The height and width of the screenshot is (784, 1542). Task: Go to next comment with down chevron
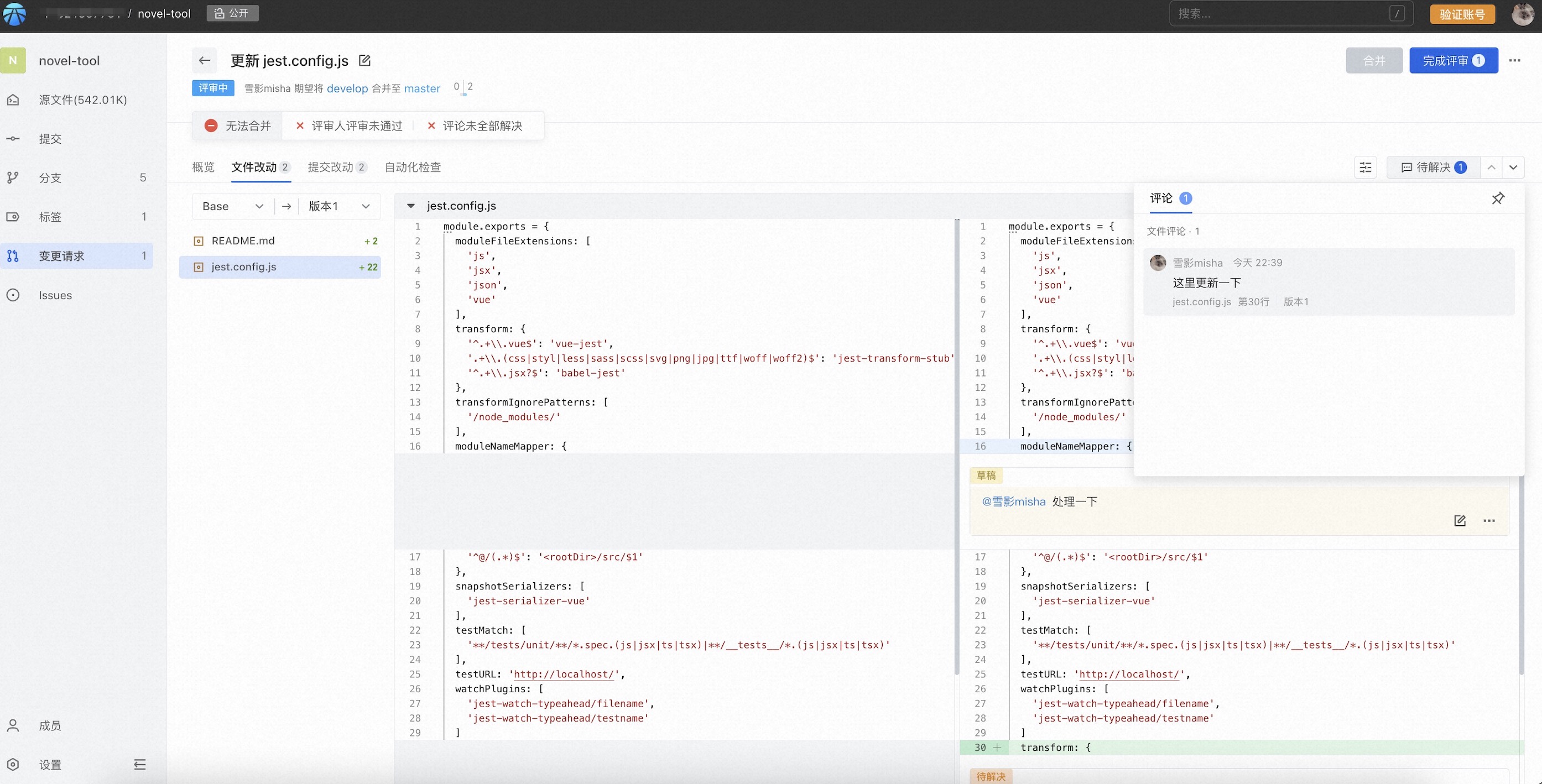[1513, 168]
